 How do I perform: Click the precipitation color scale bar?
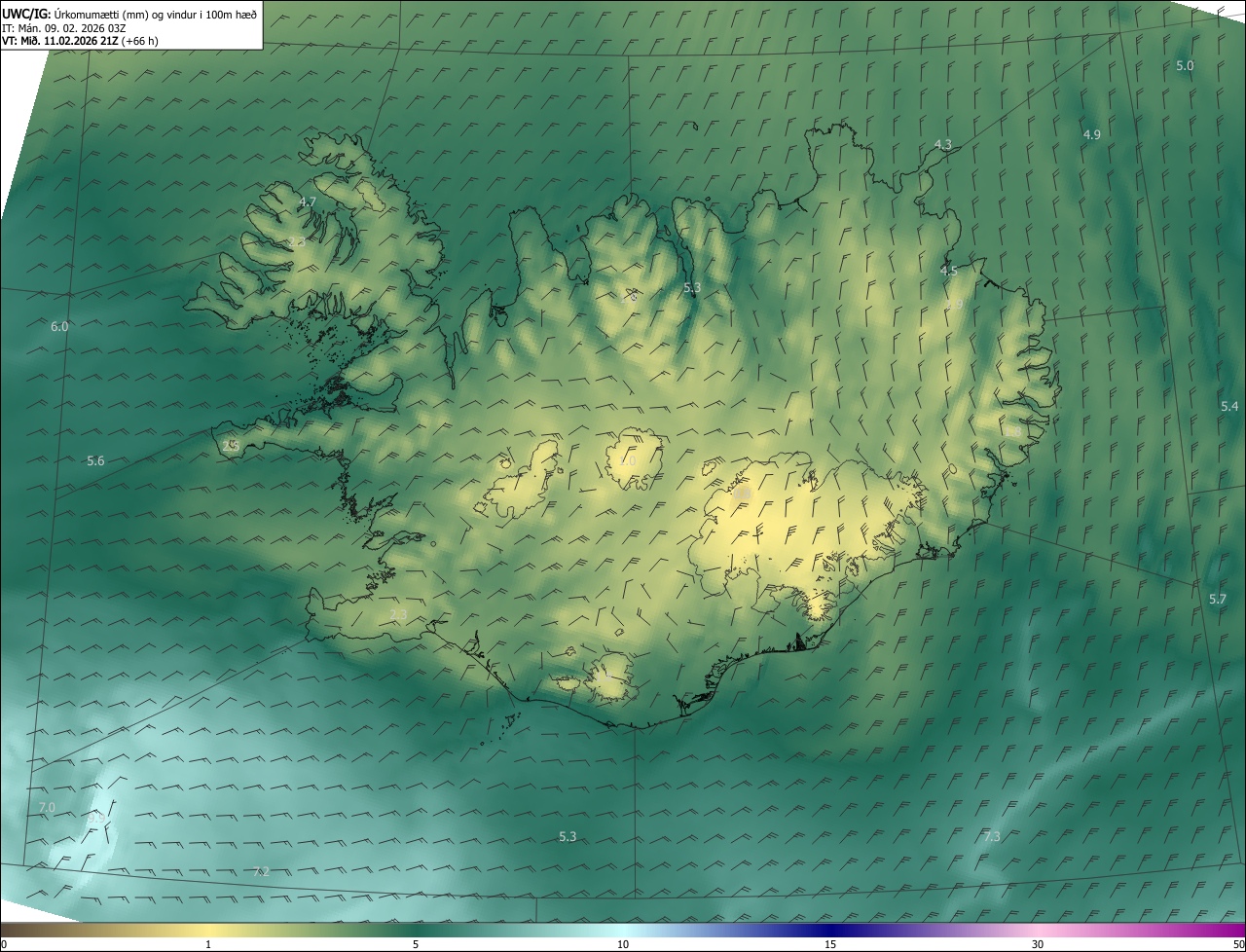point(623,930)
